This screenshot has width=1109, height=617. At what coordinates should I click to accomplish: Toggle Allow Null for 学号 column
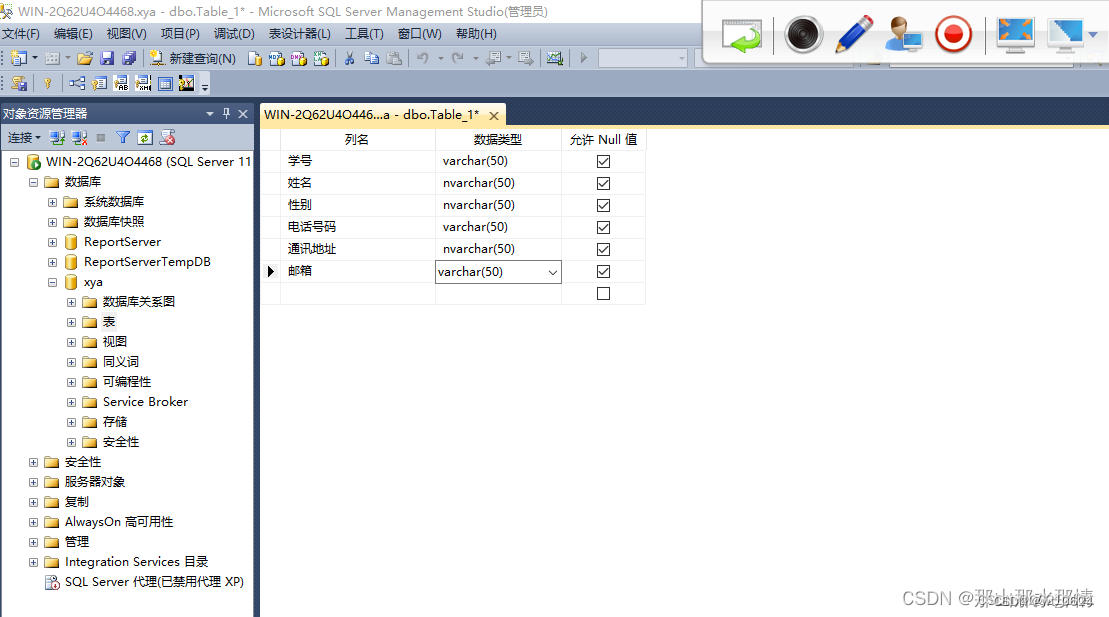point(603,161)
